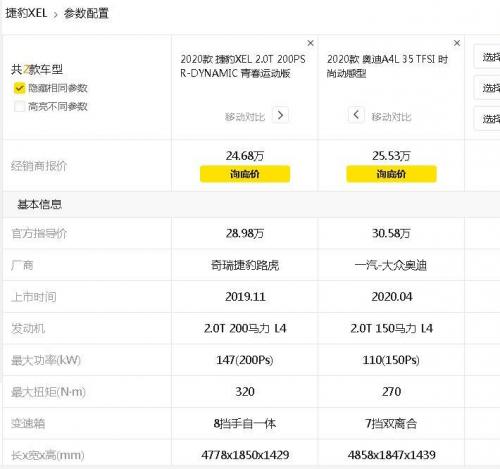The width and height of the screenshot is (500, 469).
Task: Remove the Audi A4L column with X
Action: pos(457,43)
